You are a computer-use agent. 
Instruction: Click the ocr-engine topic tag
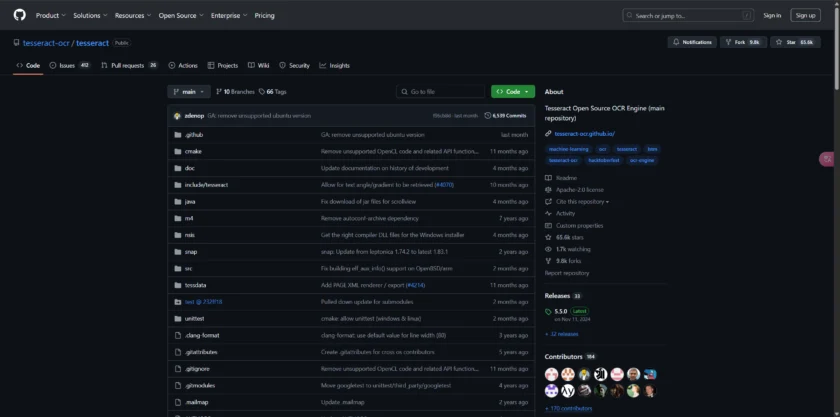coord(642,160)
